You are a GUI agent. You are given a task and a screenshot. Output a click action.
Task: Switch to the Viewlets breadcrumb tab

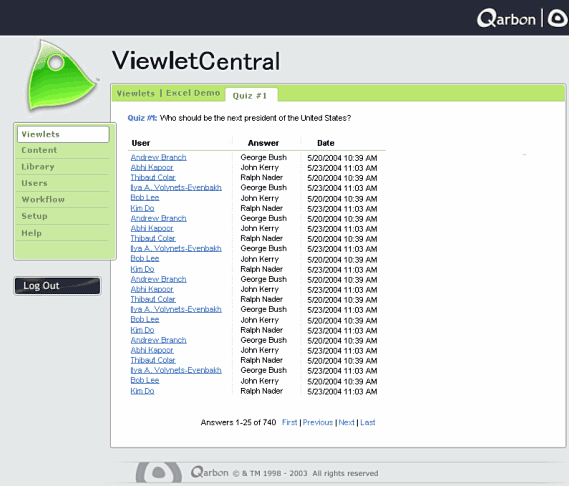click(x=136, y=94)
